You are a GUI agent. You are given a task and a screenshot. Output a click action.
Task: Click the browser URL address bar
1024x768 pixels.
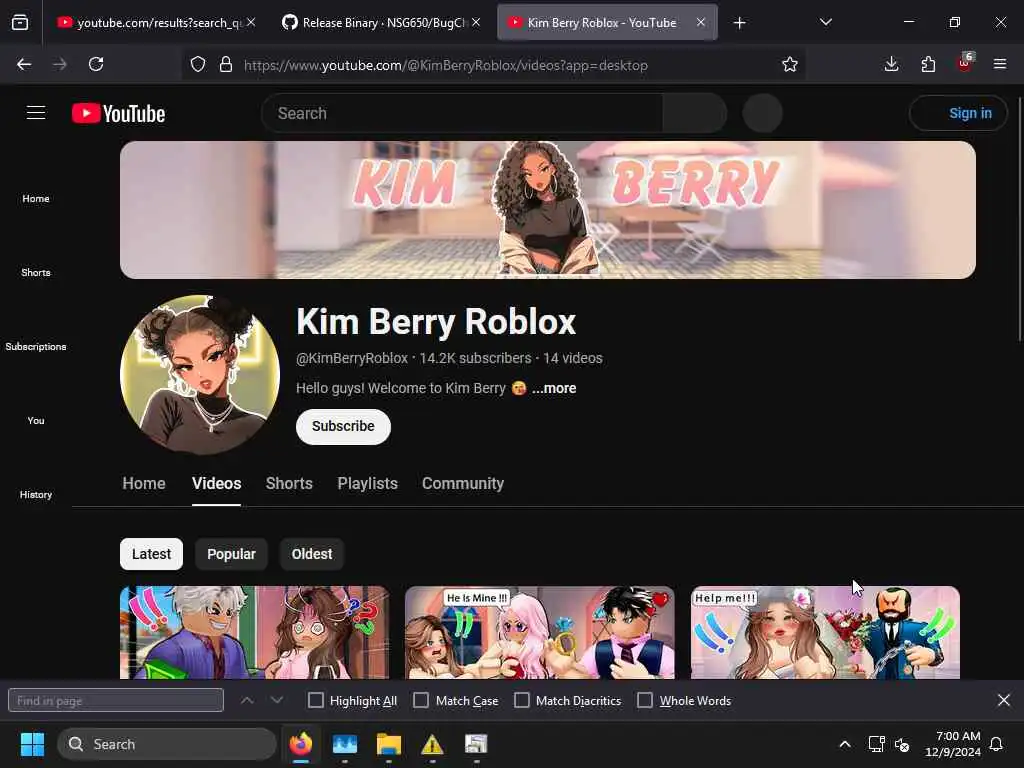pyautogui.click(x=496, y=65)
